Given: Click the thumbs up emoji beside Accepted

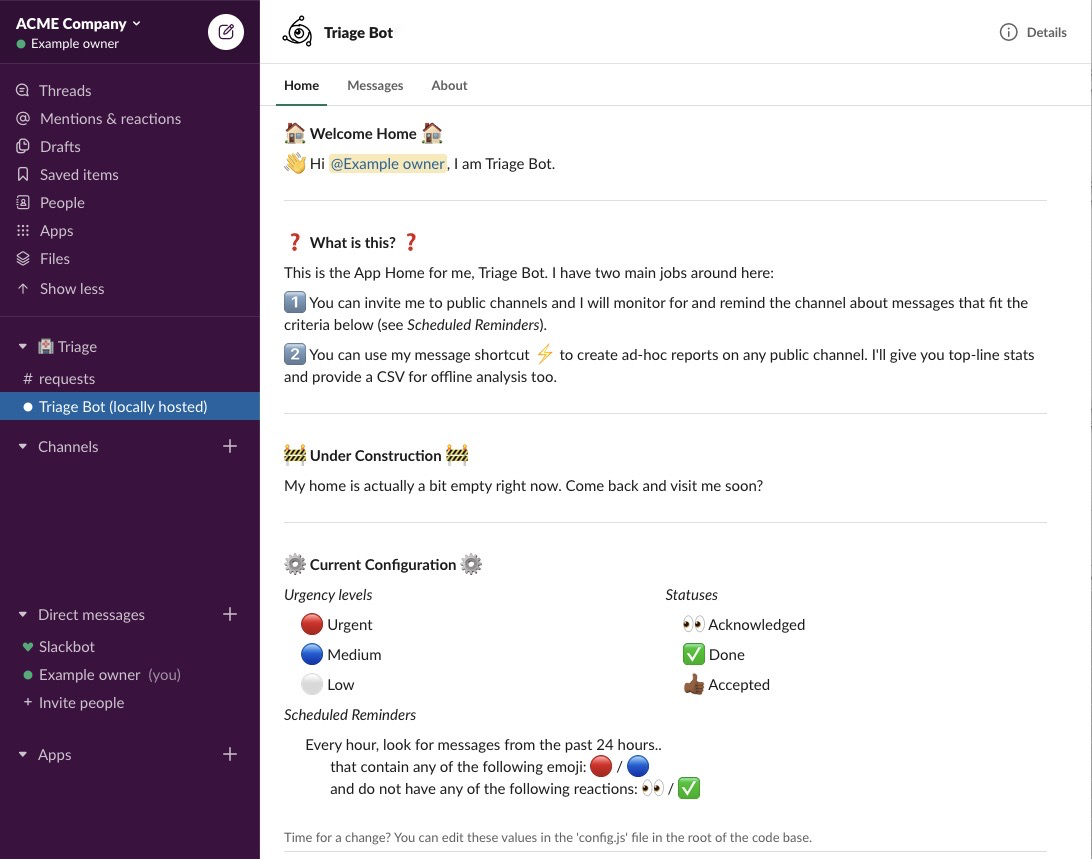Looking at the screenshot, I should pyautogui.click(x=694, y=685).
